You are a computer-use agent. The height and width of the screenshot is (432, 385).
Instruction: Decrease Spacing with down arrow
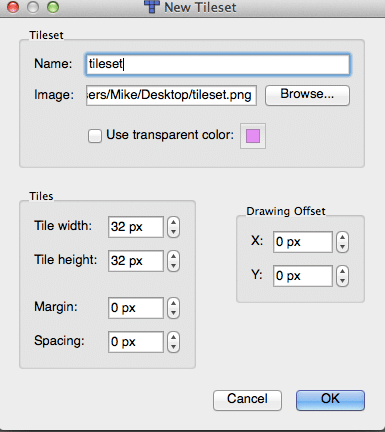point(173,347)
